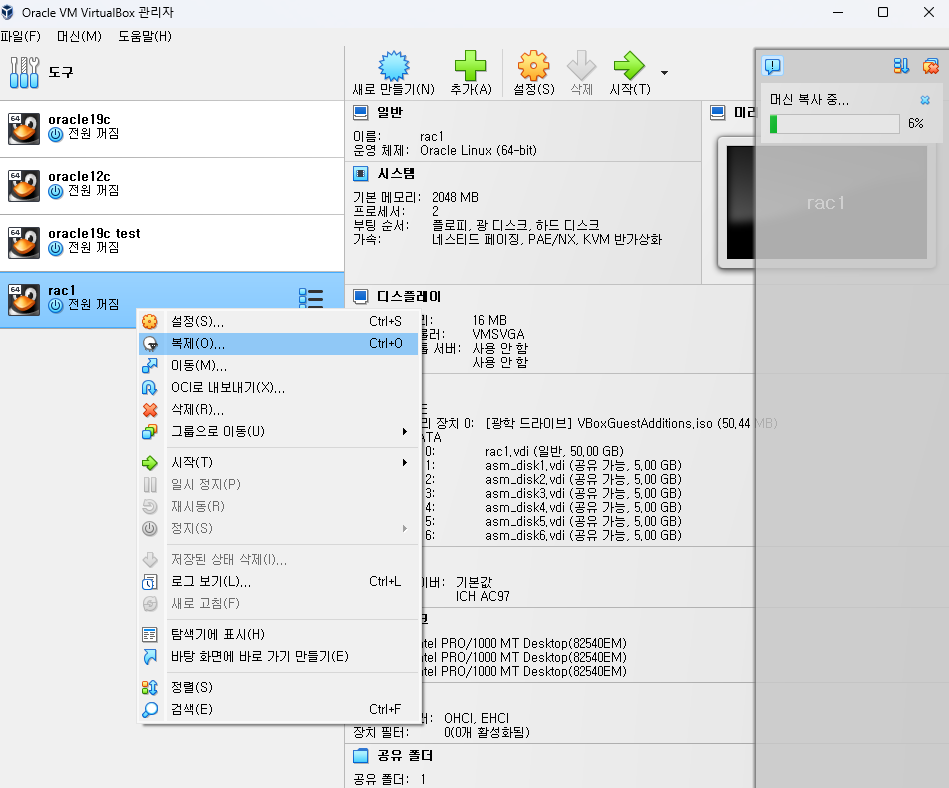Viewport: 949px width, 788px height.
Task: Click the sort notifications icon in the panel
Action: click(x=901, y=66)
